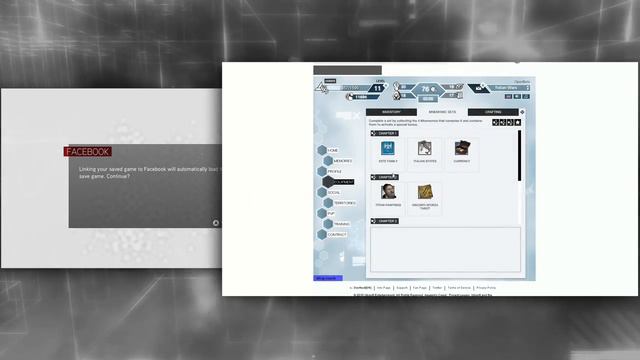Click the first filter icon above list
The height and width of the screenshot is (360, 640).
[x=496, y=122]
